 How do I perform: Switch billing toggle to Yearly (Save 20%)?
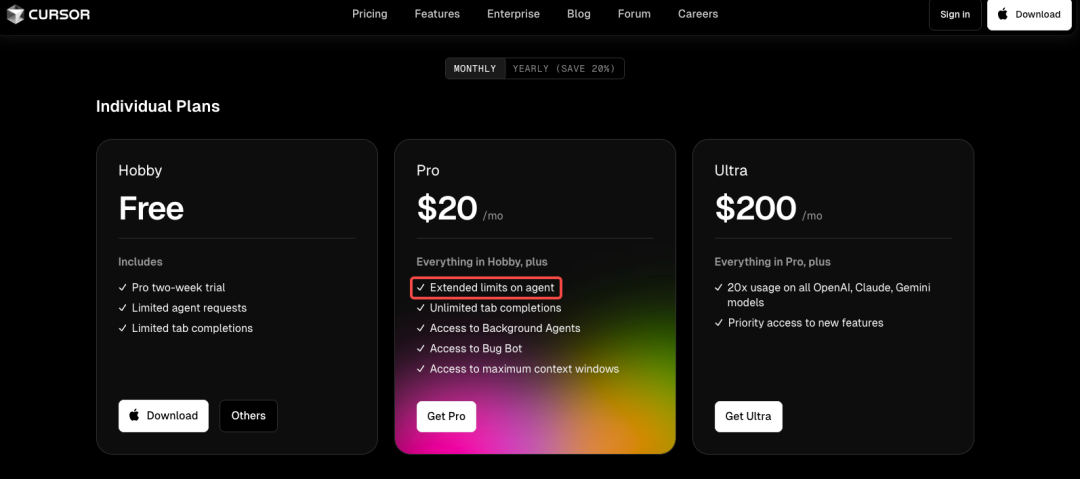565,68
